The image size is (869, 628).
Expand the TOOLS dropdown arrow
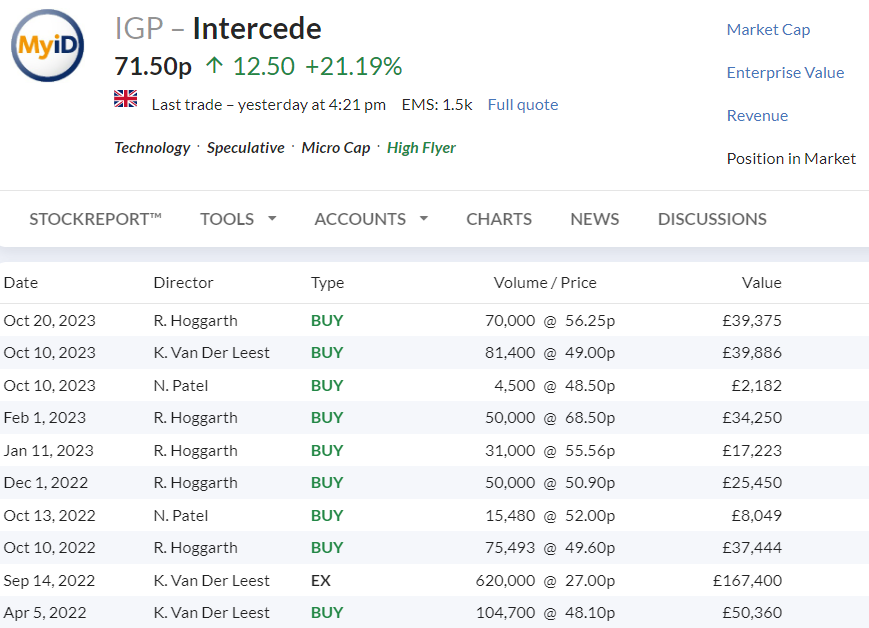tap(272, 218)
